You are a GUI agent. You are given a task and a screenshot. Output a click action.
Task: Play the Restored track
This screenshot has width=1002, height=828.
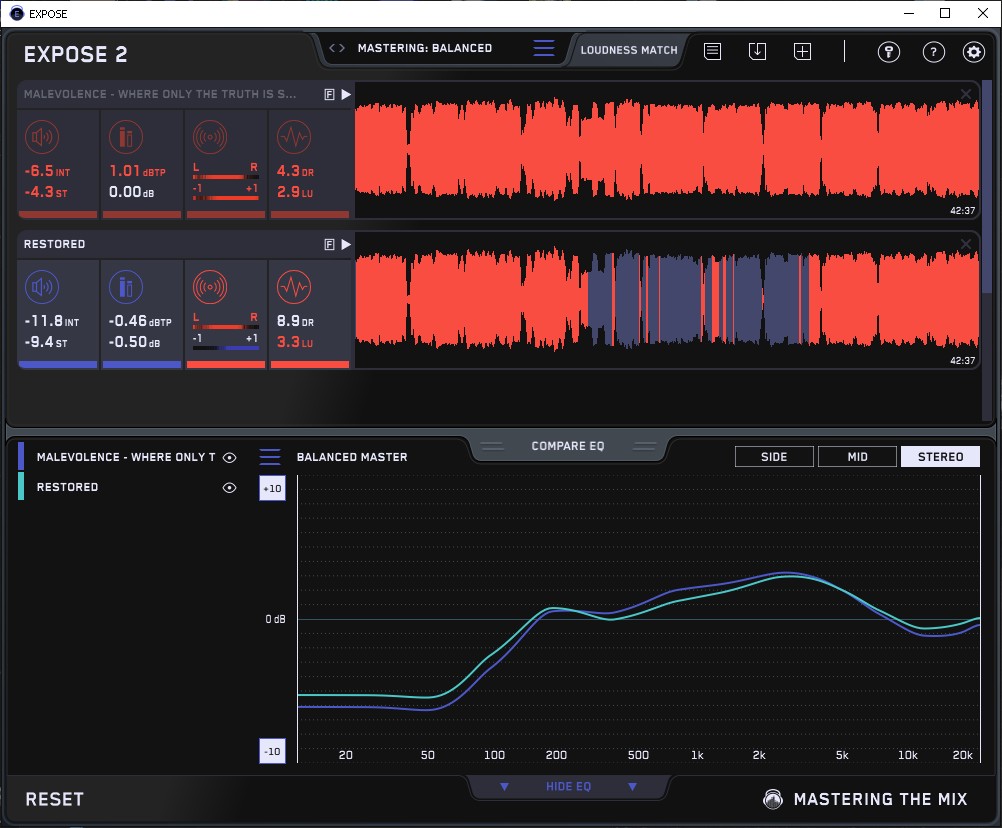pyautogui.click(x=346, y=245)
